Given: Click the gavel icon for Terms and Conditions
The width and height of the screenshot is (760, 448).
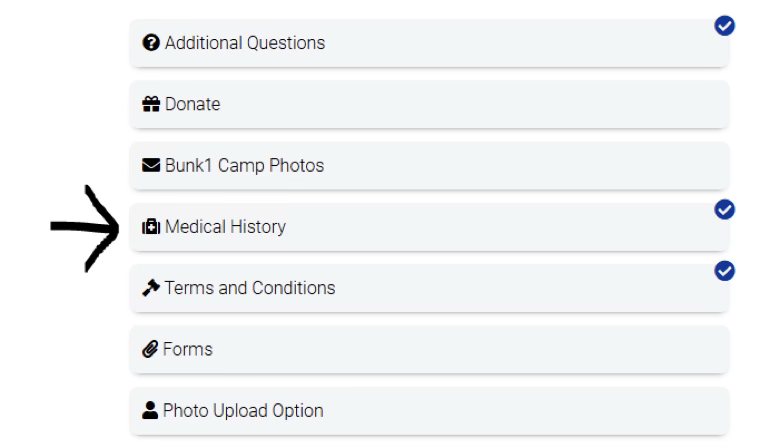Looking at the screenshot, I should [x=153, y=288].
